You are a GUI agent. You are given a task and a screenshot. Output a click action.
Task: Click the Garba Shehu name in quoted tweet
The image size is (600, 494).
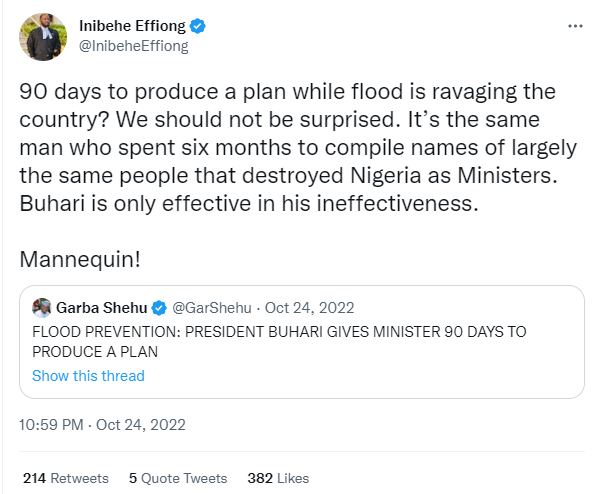(101, 308)
